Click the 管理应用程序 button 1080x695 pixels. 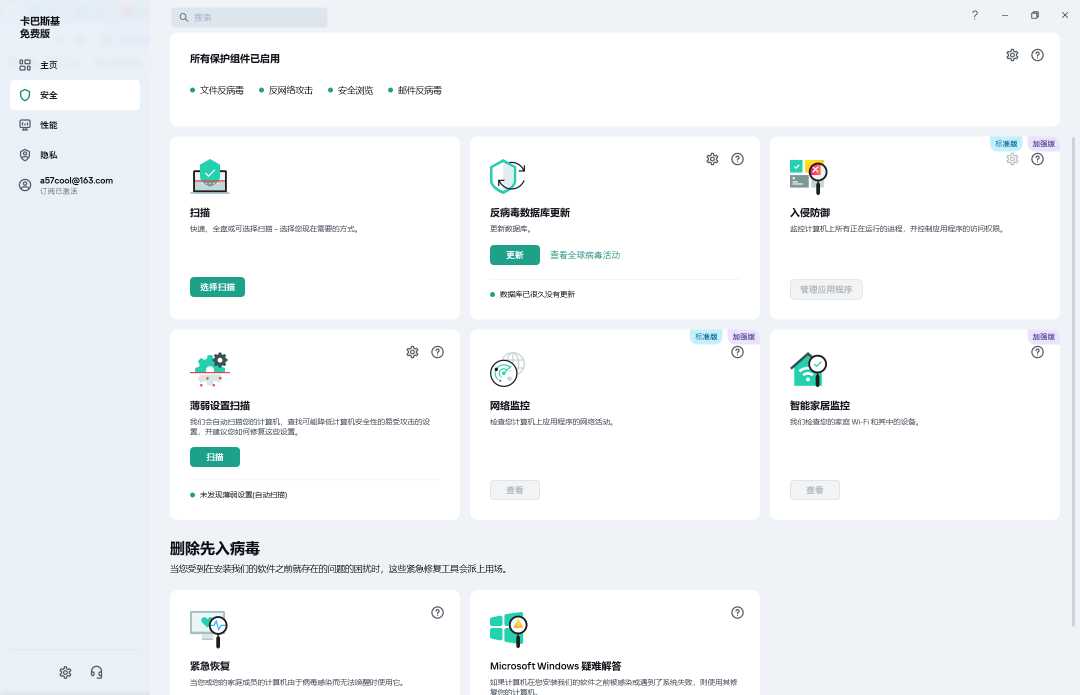(826, 289)
